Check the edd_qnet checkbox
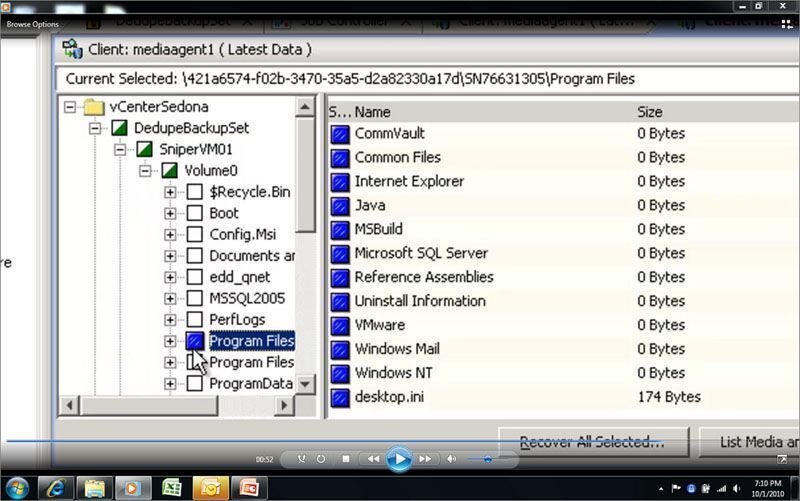The height and width of the screenshot is (501, 800). (x=194, y=277)
